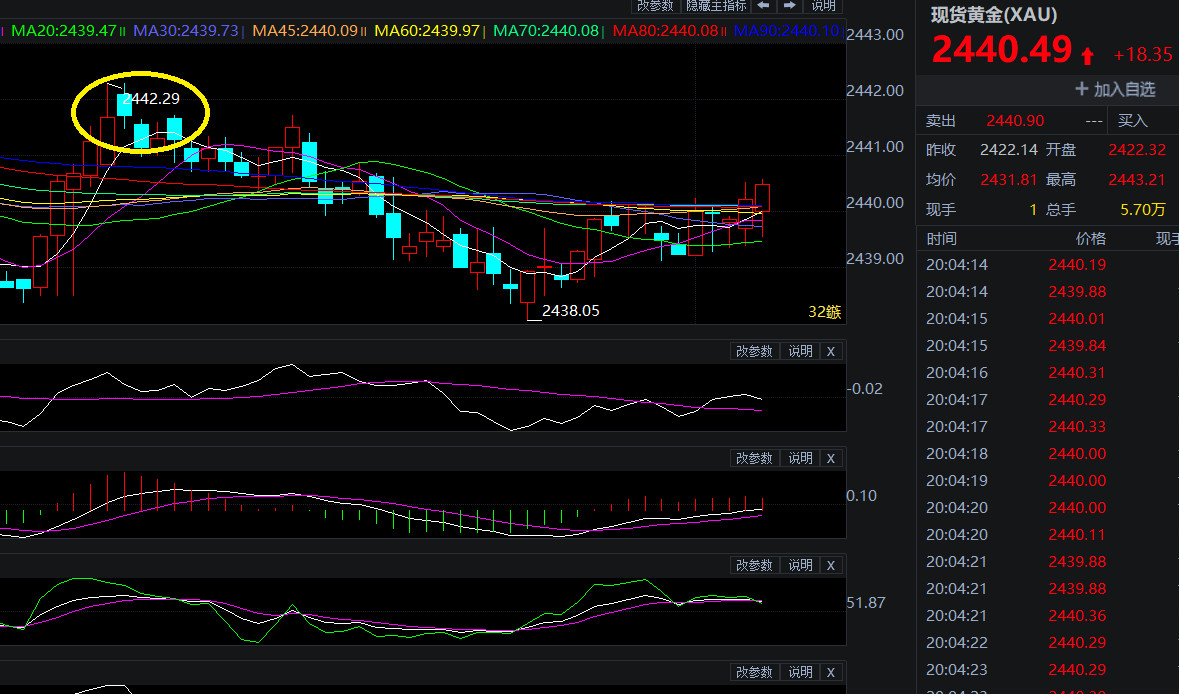Click 改参数 in the top chart toolbar

(655, 6)
